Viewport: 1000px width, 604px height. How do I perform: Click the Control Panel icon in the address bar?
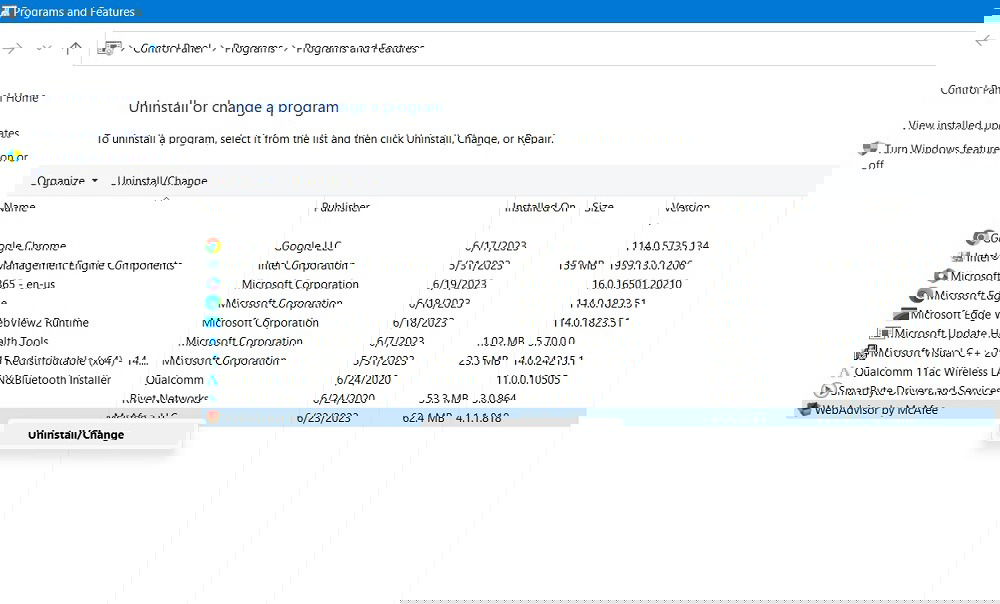click(x=112, y=48)
